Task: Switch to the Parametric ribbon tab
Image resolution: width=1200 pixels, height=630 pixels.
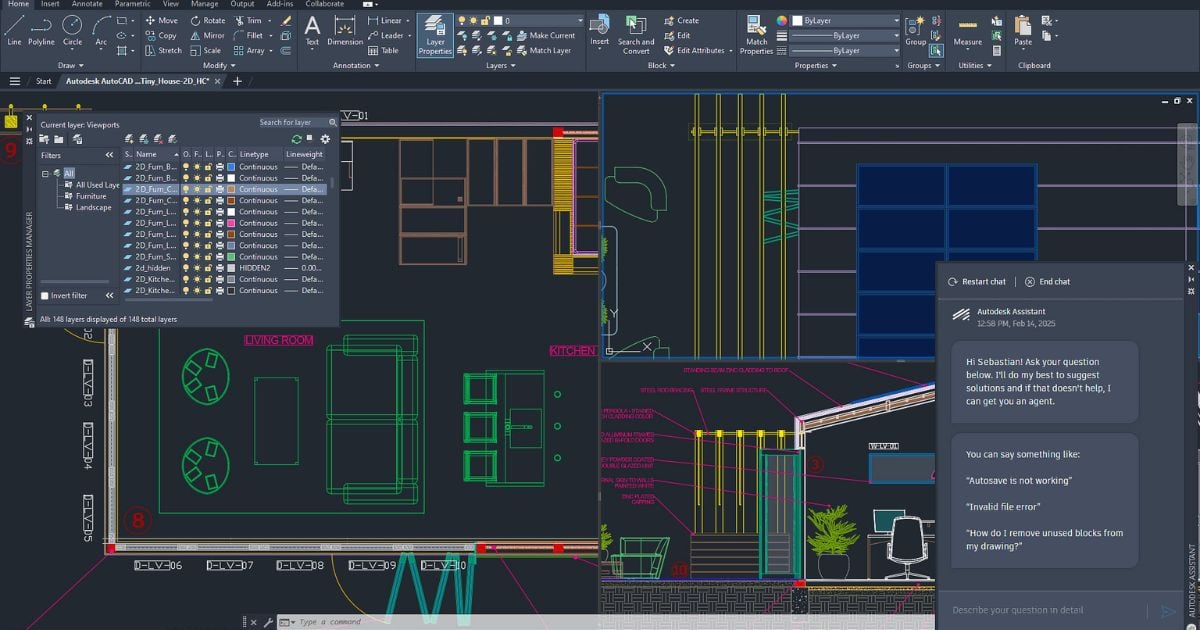Action: coord(133,4)
